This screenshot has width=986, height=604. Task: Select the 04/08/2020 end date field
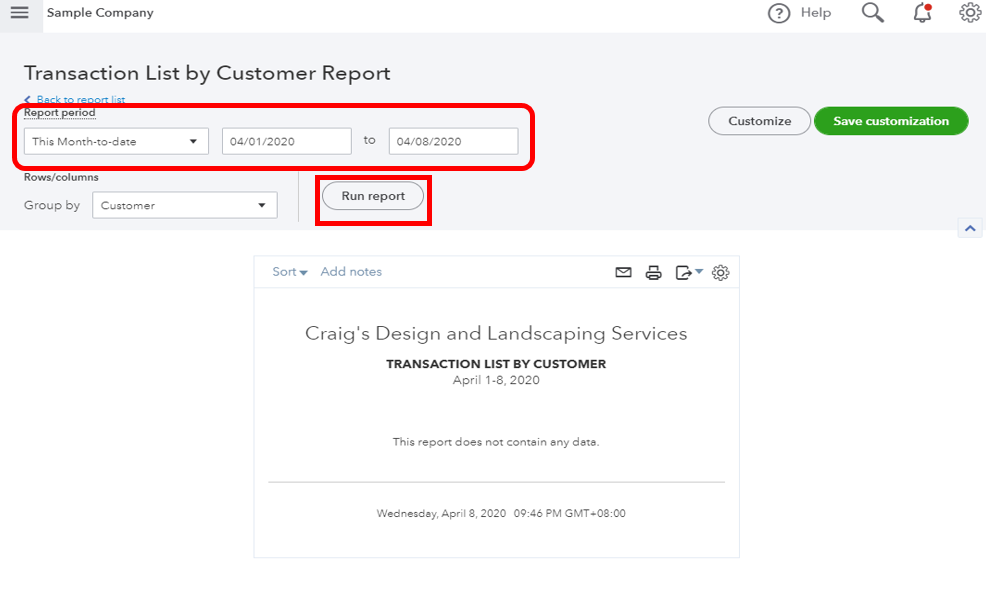click(x=453, y=141)
